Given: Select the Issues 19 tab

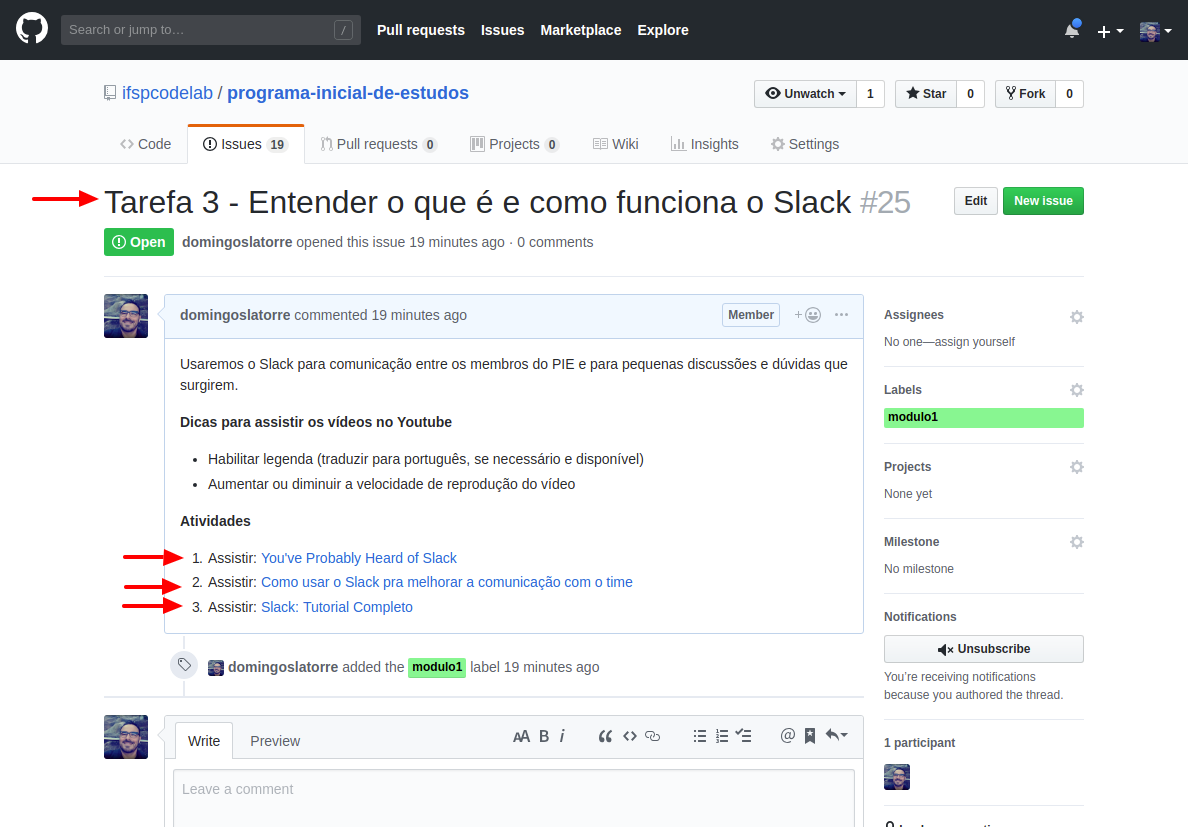Looking at the screenshot, I should (245, 144).
